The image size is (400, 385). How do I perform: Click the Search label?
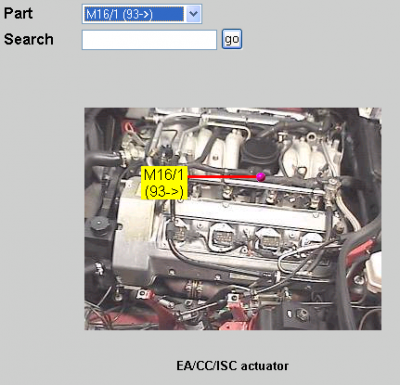[x=29, y=39]
